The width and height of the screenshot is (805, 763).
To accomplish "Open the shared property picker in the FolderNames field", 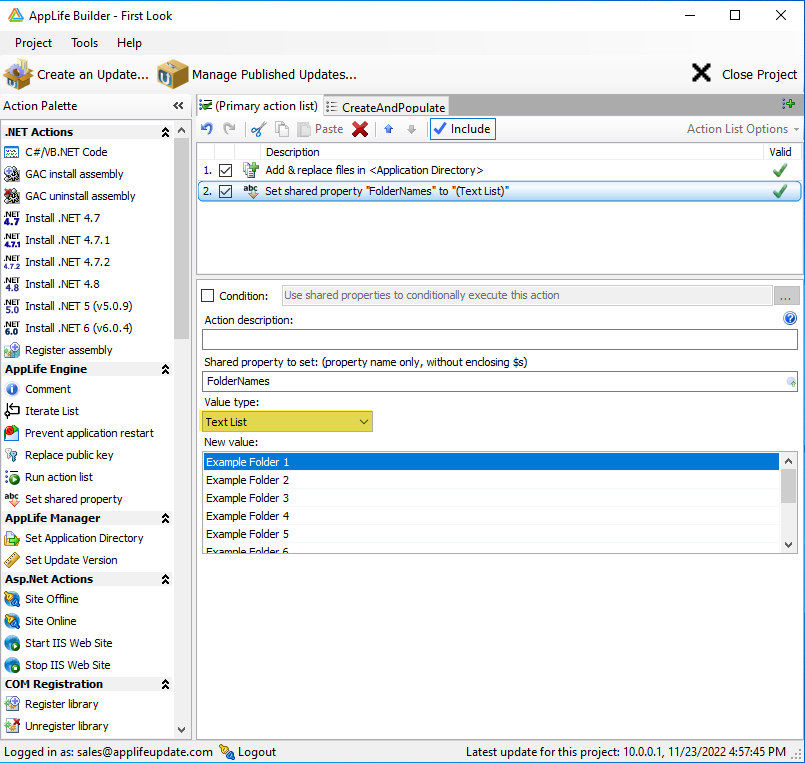I will click(x=791, y=382).
